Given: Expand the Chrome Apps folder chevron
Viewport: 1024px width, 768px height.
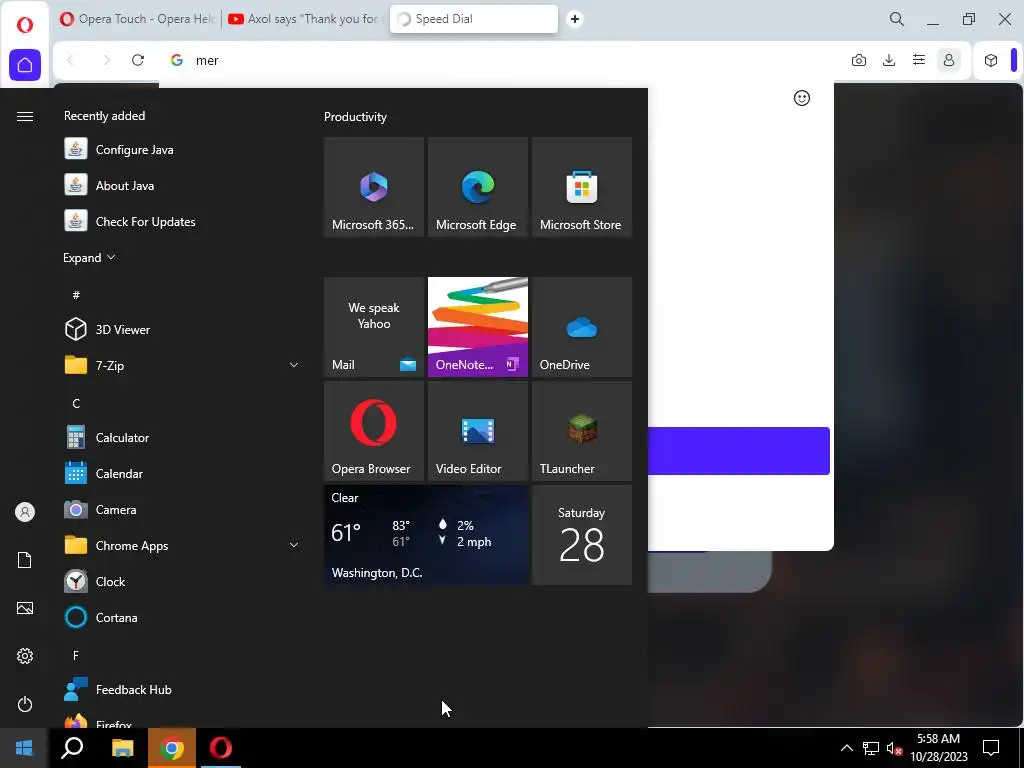Looking at the screenshot, I should click(294, 545).
